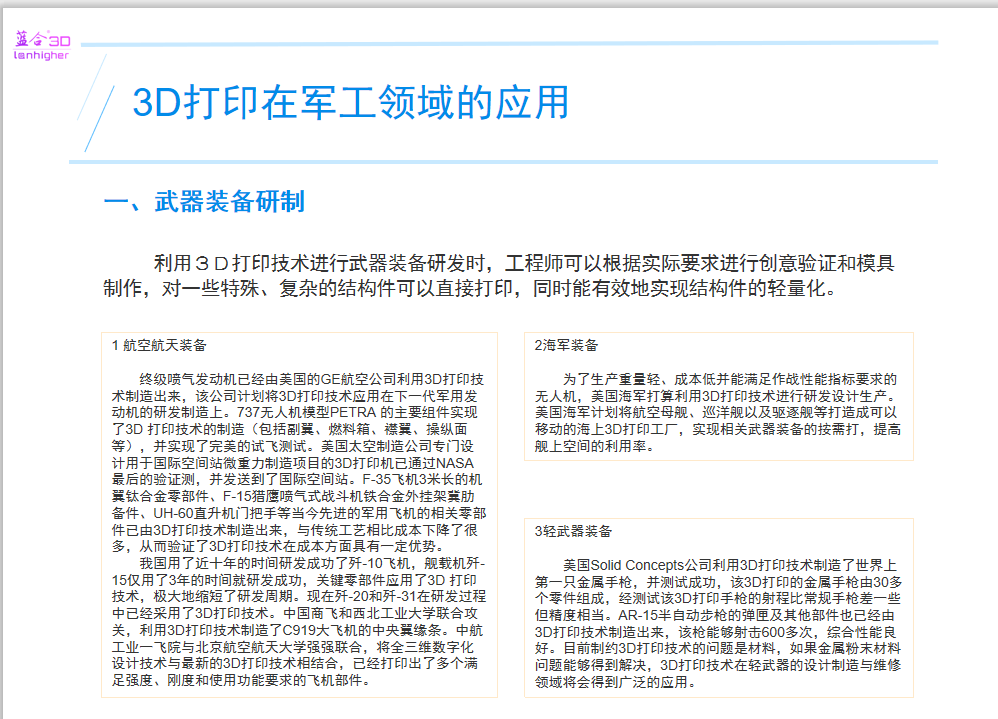Click paragraph beginning 美国Solid Concepts公司
This screenshot has height=719, width=998.
point(718,624)
